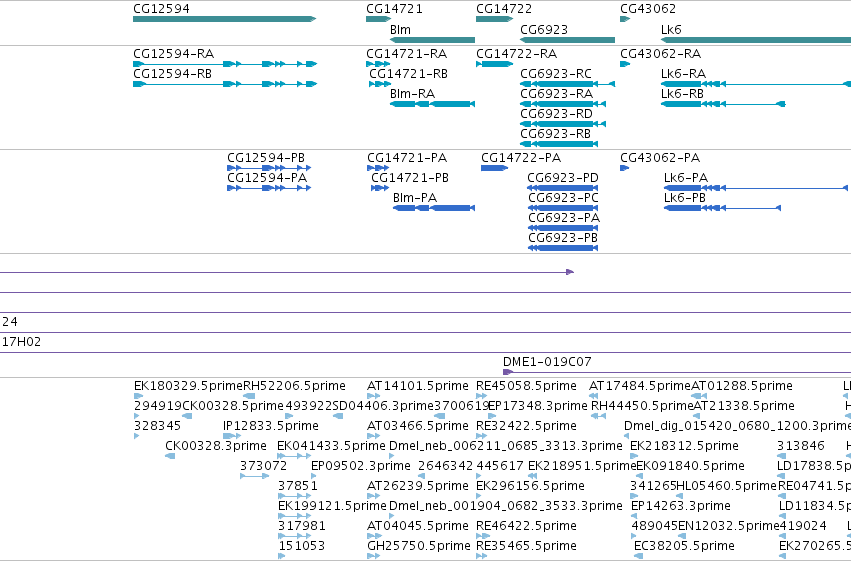Select the RE32422.5prime EST

[482, 436]
